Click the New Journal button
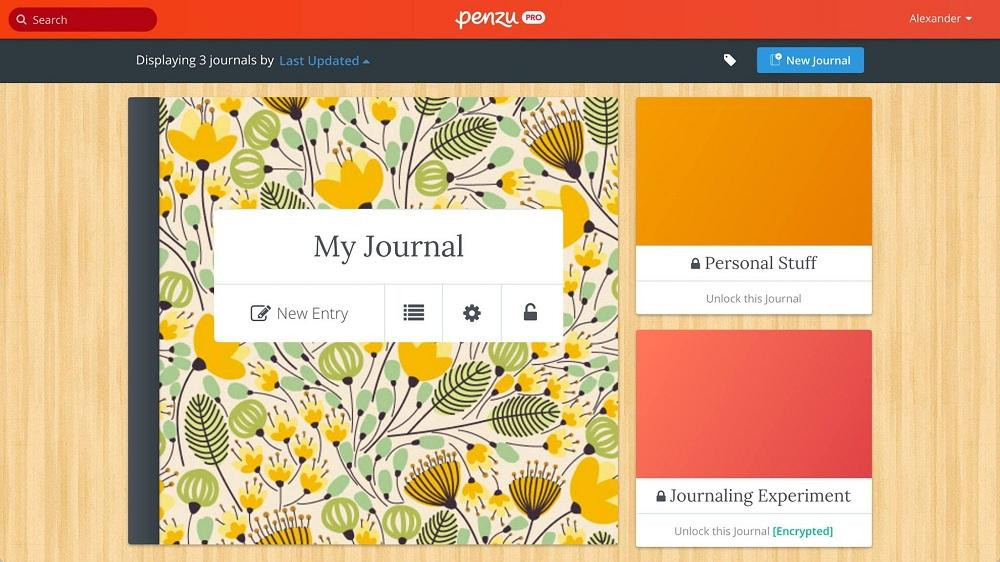The image size is (1000, 562). pos(810,60)
